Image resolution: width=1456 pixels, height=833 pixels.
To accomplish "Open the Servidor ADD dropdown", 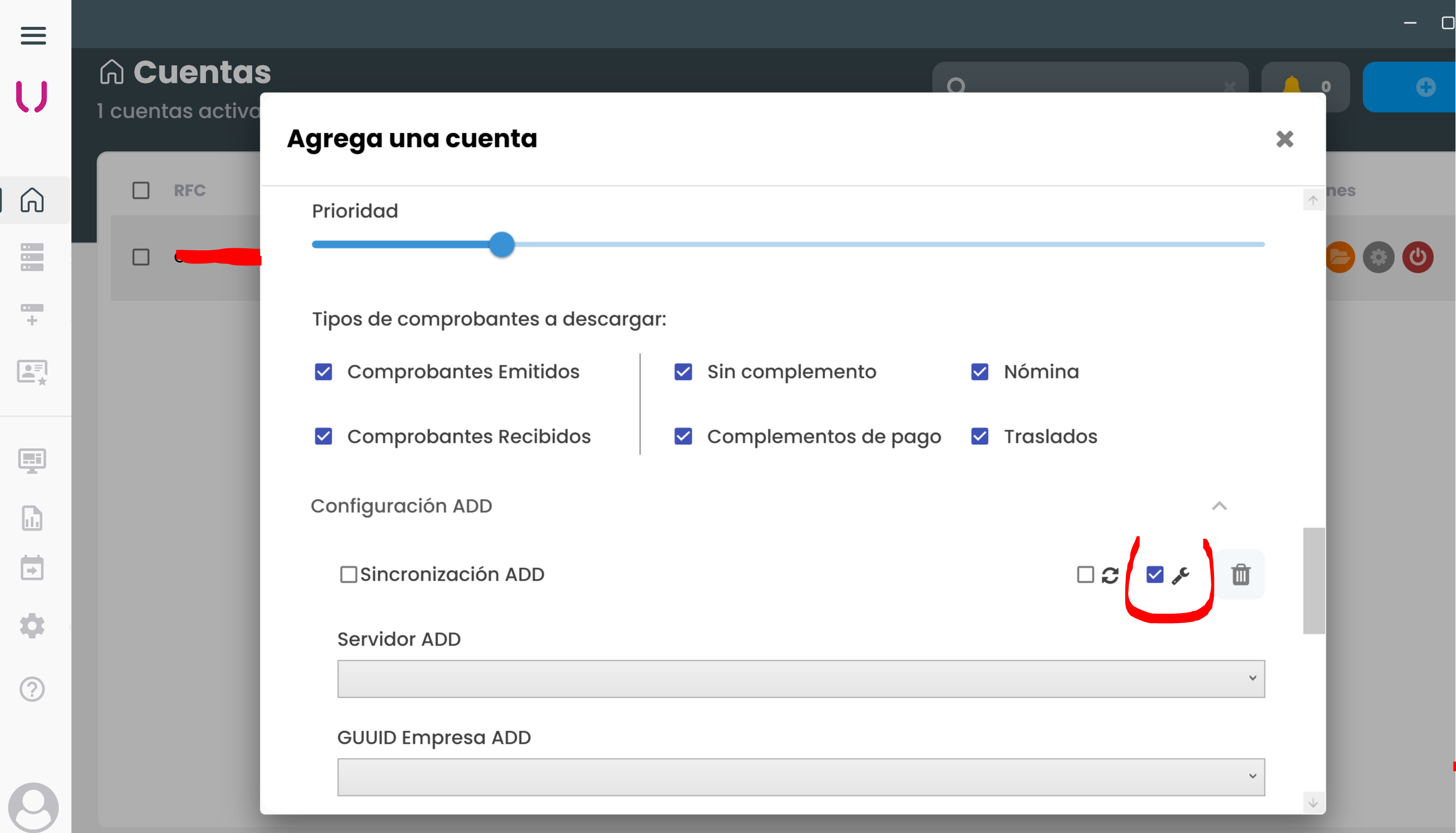I will coord(800,678).
